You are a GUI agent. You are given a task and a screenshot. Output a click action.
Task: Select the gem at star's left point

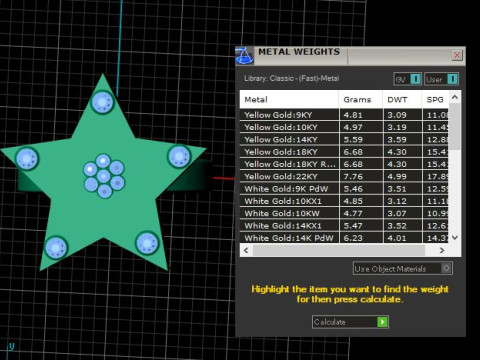pos(27,159)
